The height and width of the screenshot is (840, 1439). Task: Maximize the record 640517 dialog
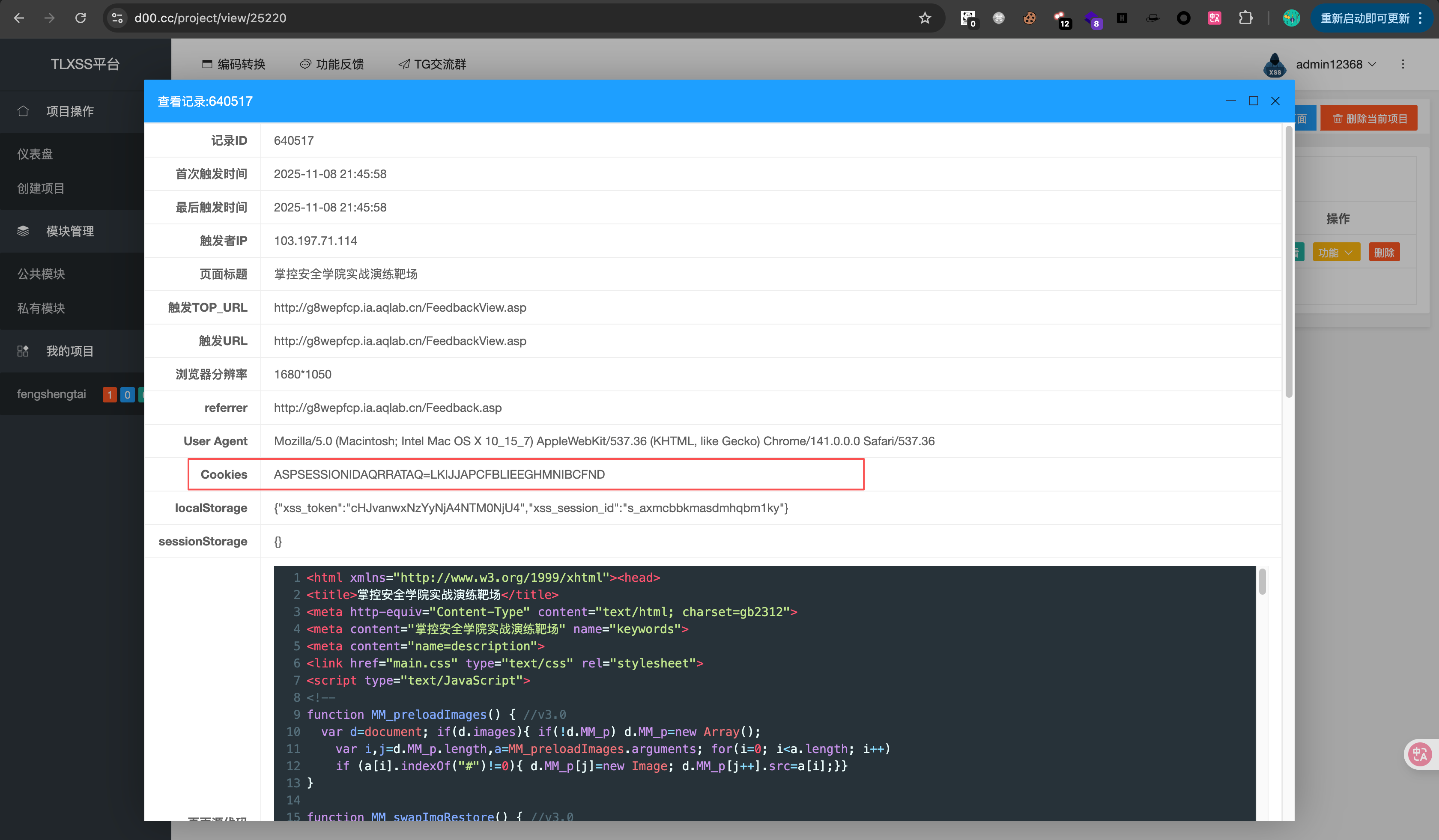click(1254, 101)
